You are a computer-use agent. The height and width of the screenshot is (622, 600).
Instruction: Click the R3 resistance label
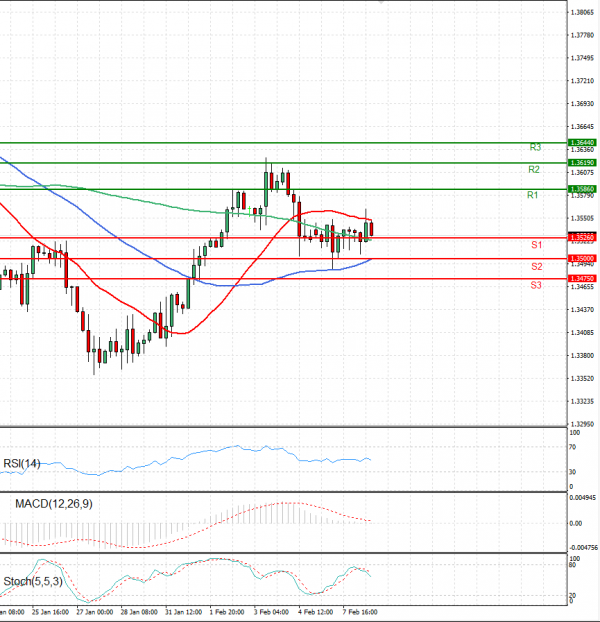coord(535,148)
